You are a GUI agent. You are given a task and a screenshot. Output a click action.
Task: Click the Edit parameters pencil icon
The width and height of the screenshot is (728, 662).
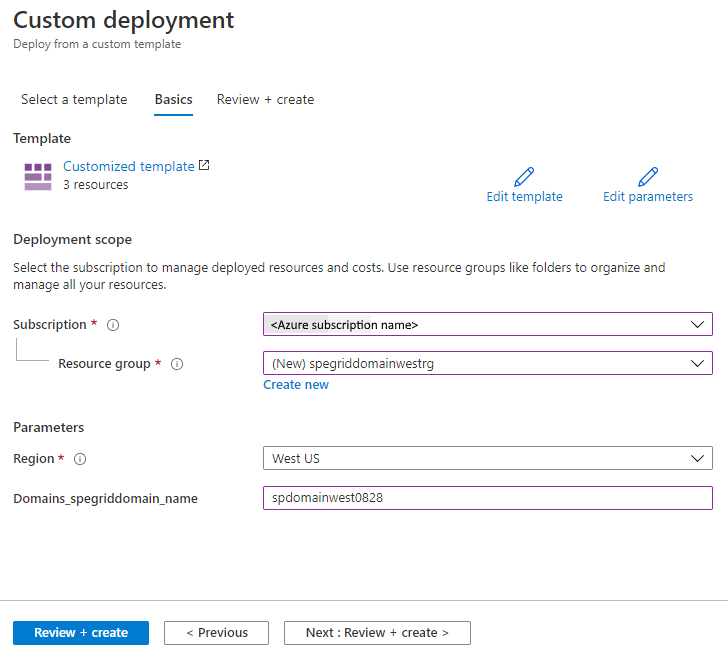tap(648, 177)
